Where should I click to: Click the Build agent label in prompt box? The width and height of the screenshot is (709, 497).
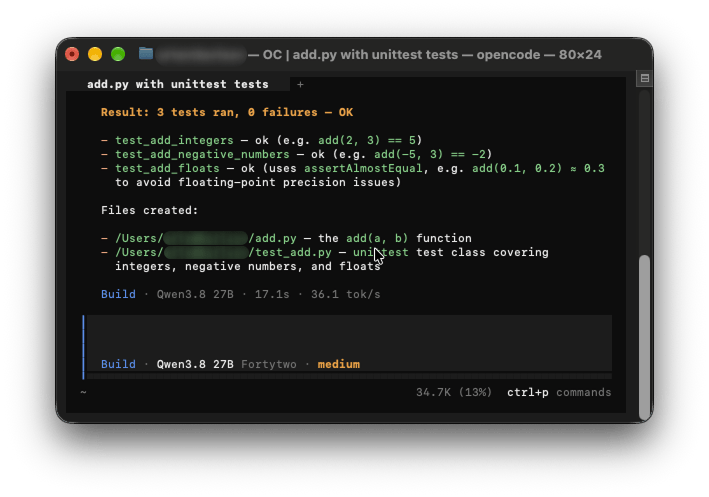point(118,364)
